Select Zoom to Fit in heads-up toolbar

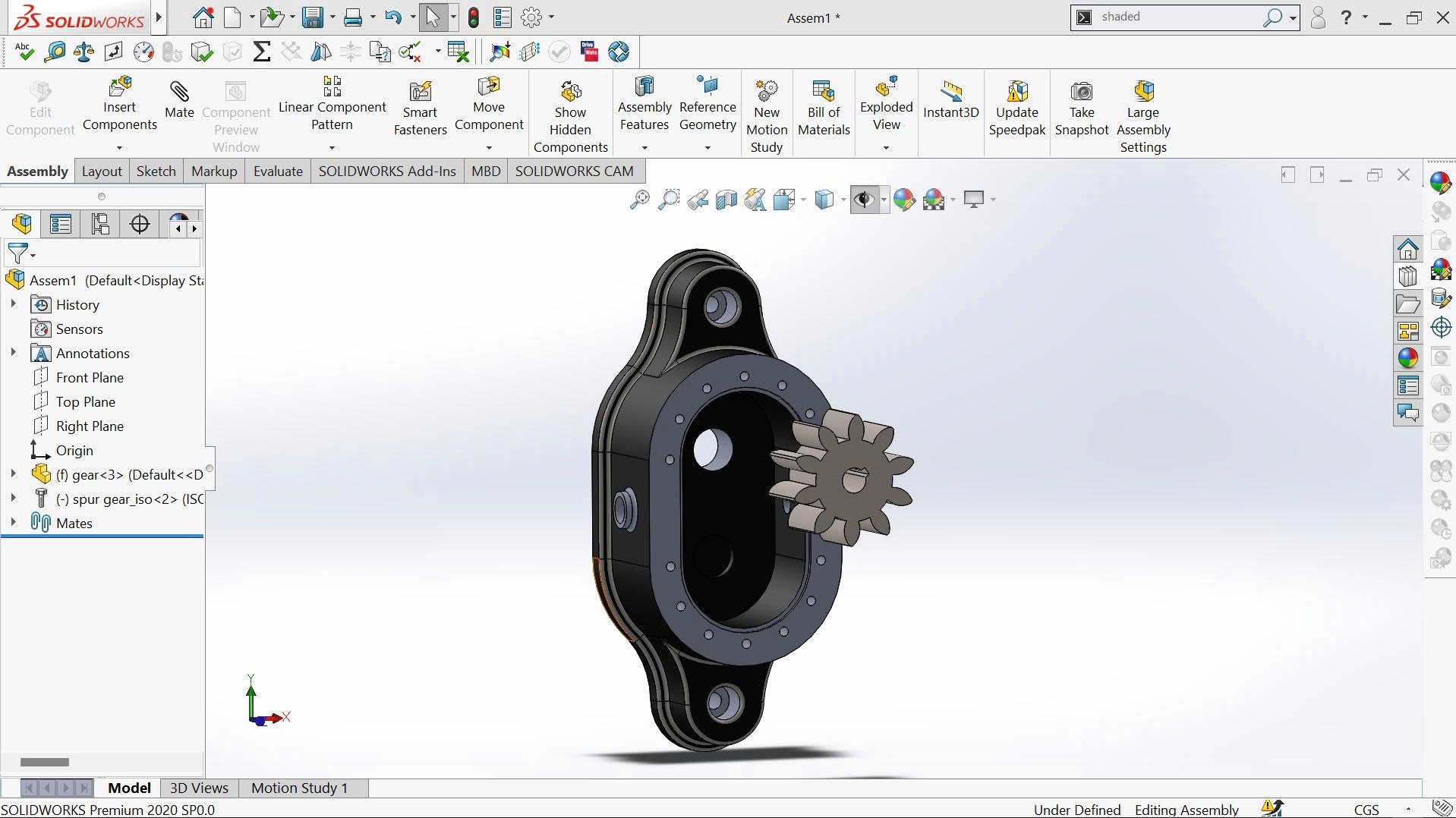[638, 199]
